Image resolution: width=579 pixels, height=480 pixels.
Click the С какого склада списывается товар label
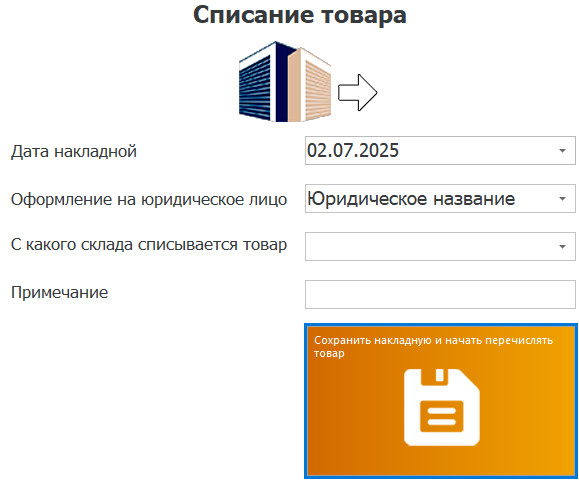149,244
